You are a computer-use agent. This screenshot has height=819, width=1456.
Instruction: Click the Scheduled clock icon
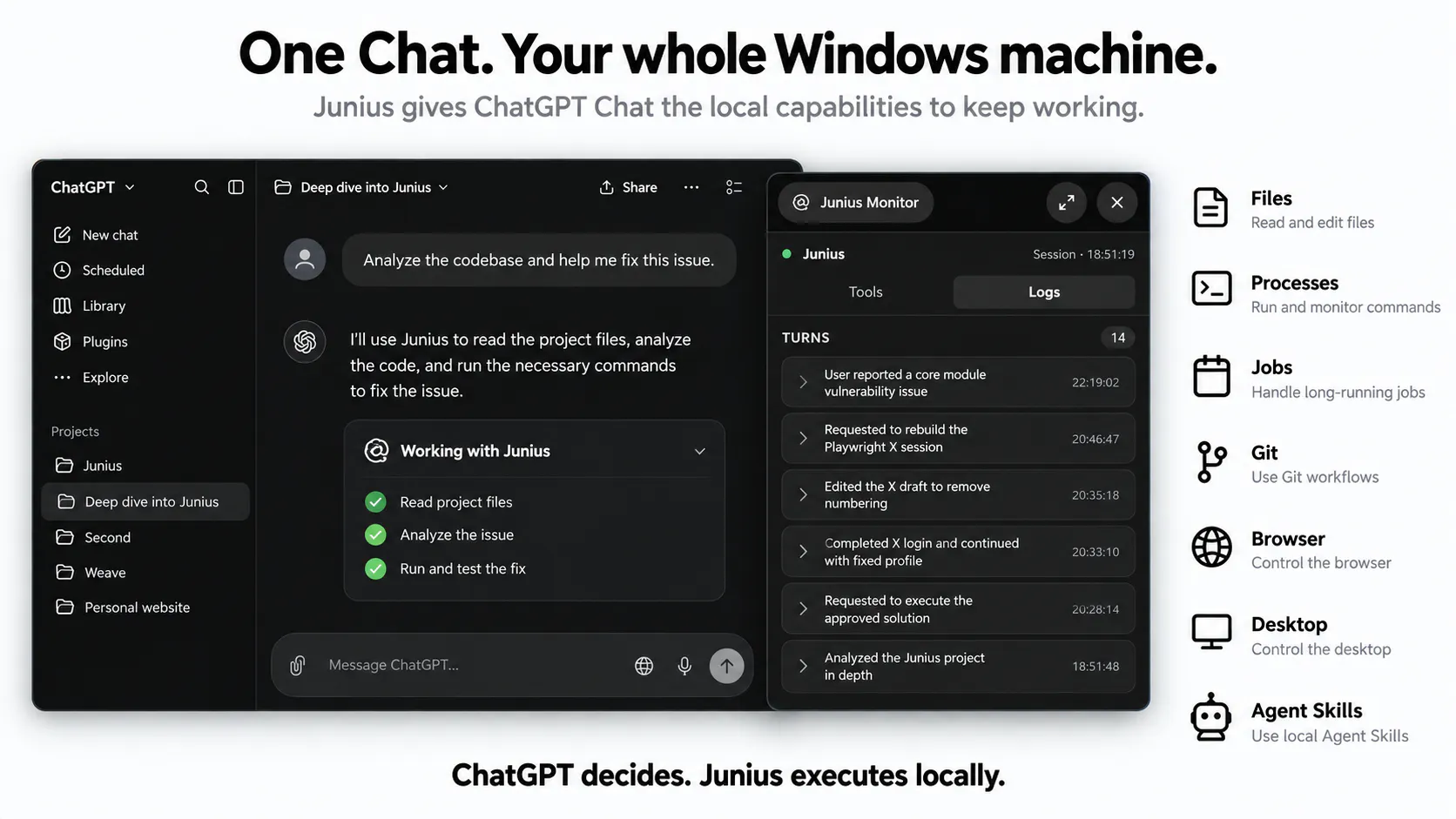click(62, 271)
